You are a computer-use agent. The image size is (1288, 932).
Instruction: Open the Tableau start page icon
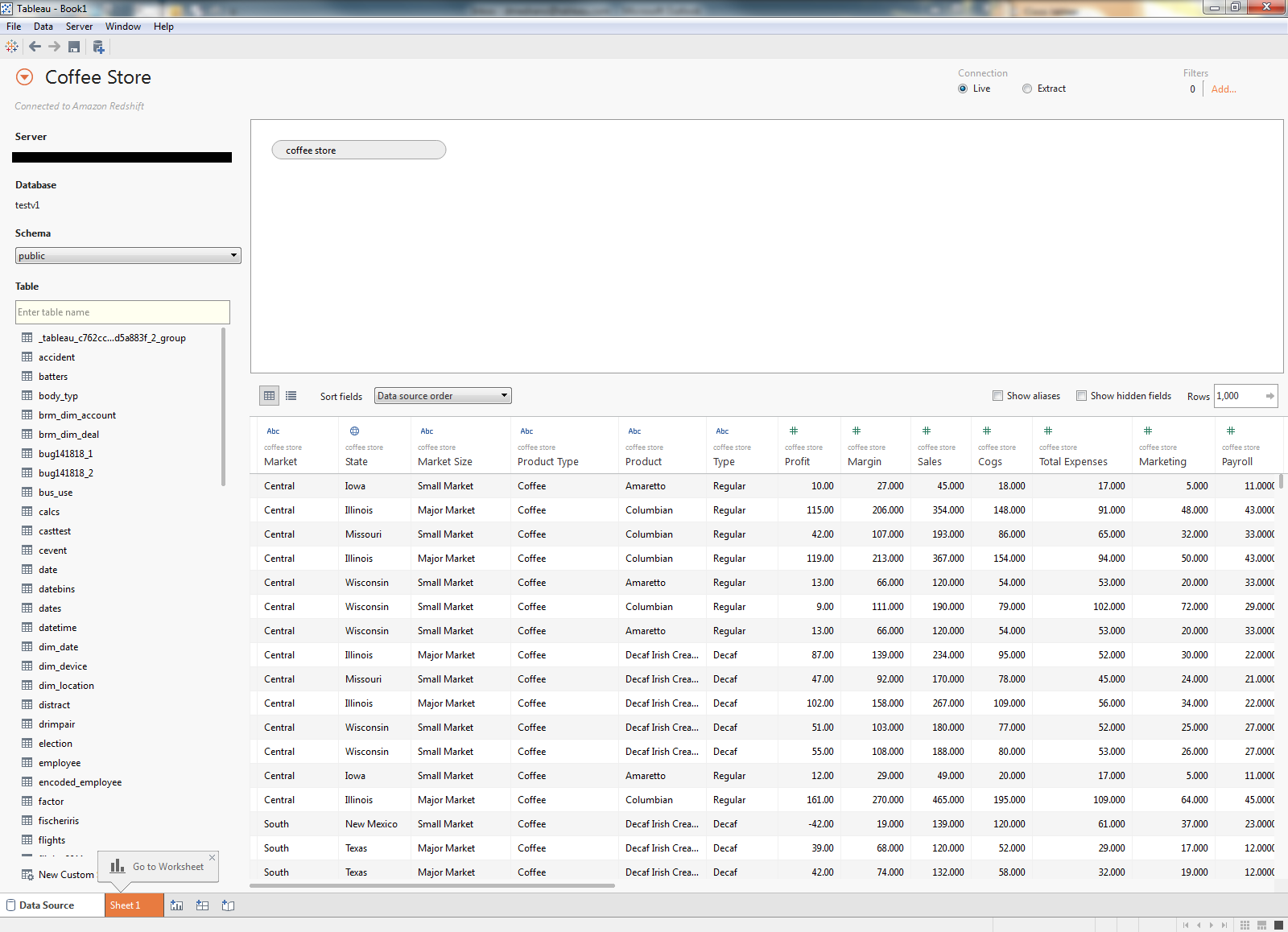11,46
